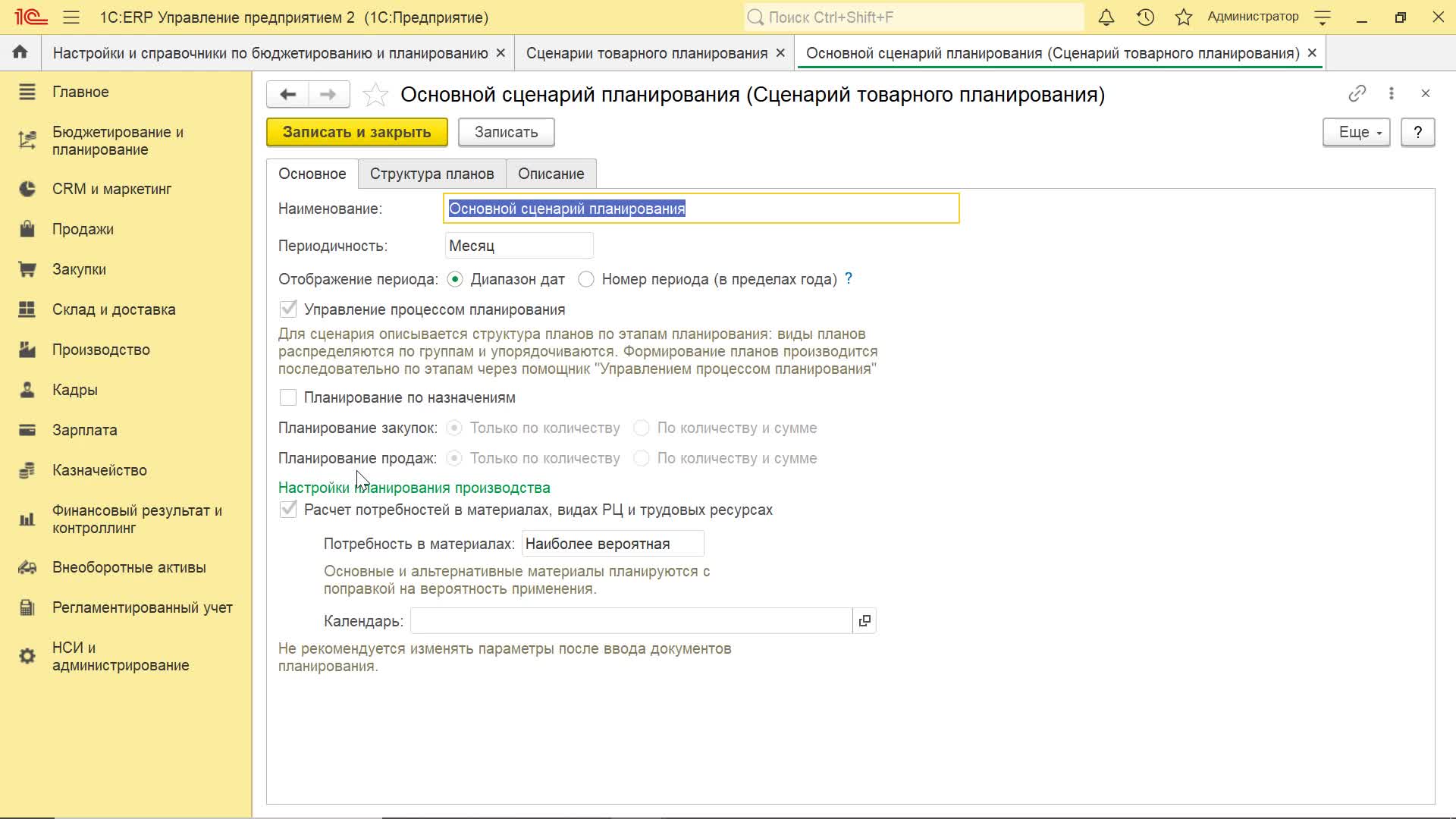Click the question mark hint by period display
The image size is (1456, 819).
tap(849, 278)
